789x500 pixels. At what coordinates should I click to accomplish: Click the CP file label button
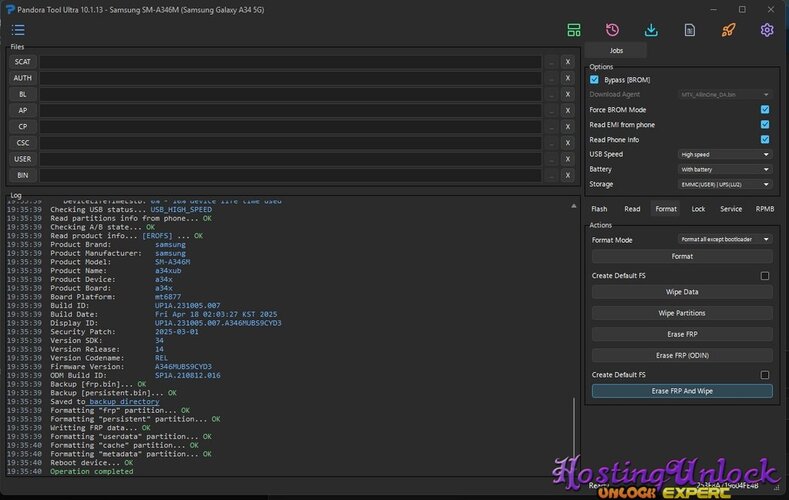[x=23, y=127]
